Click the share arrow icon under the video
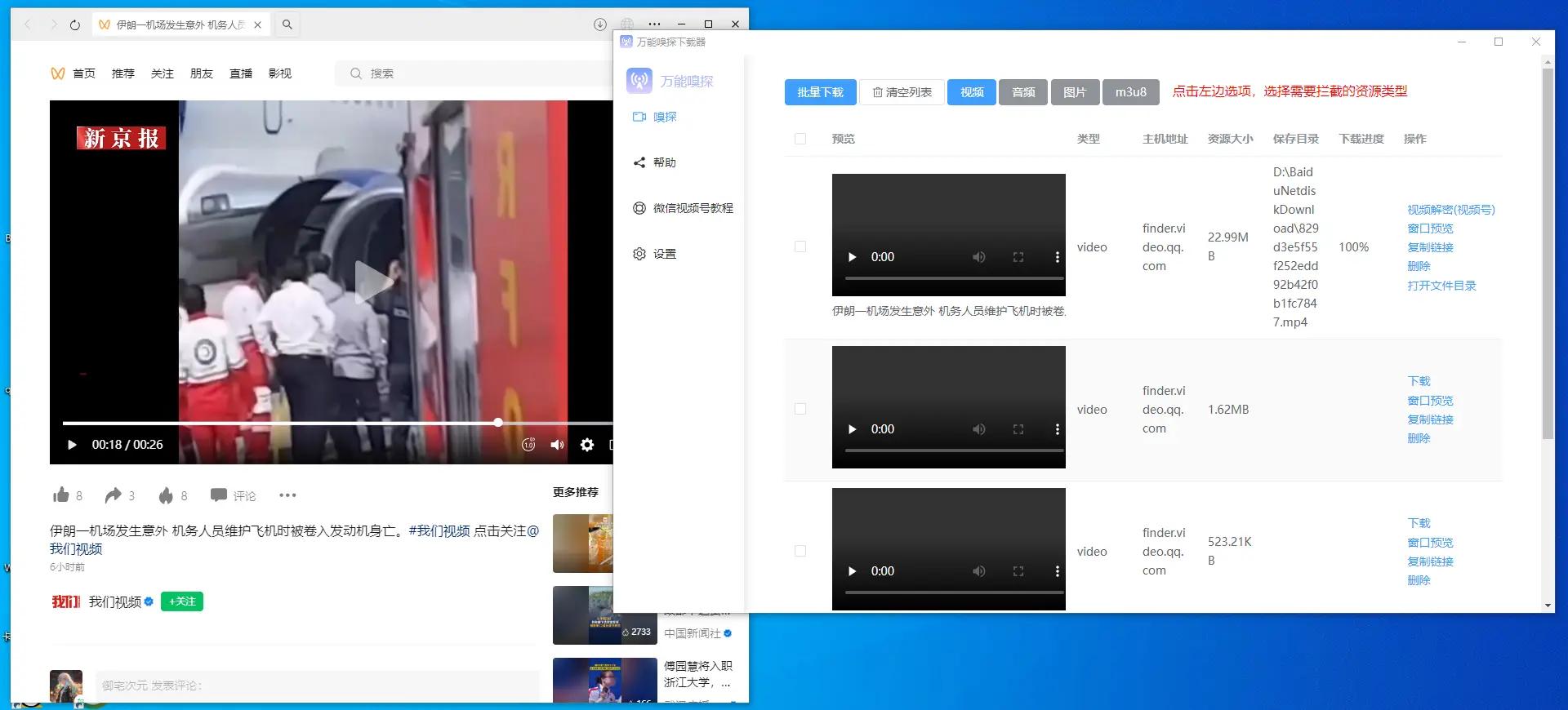This screenshot has width=1568, height=710. (114, 495)
